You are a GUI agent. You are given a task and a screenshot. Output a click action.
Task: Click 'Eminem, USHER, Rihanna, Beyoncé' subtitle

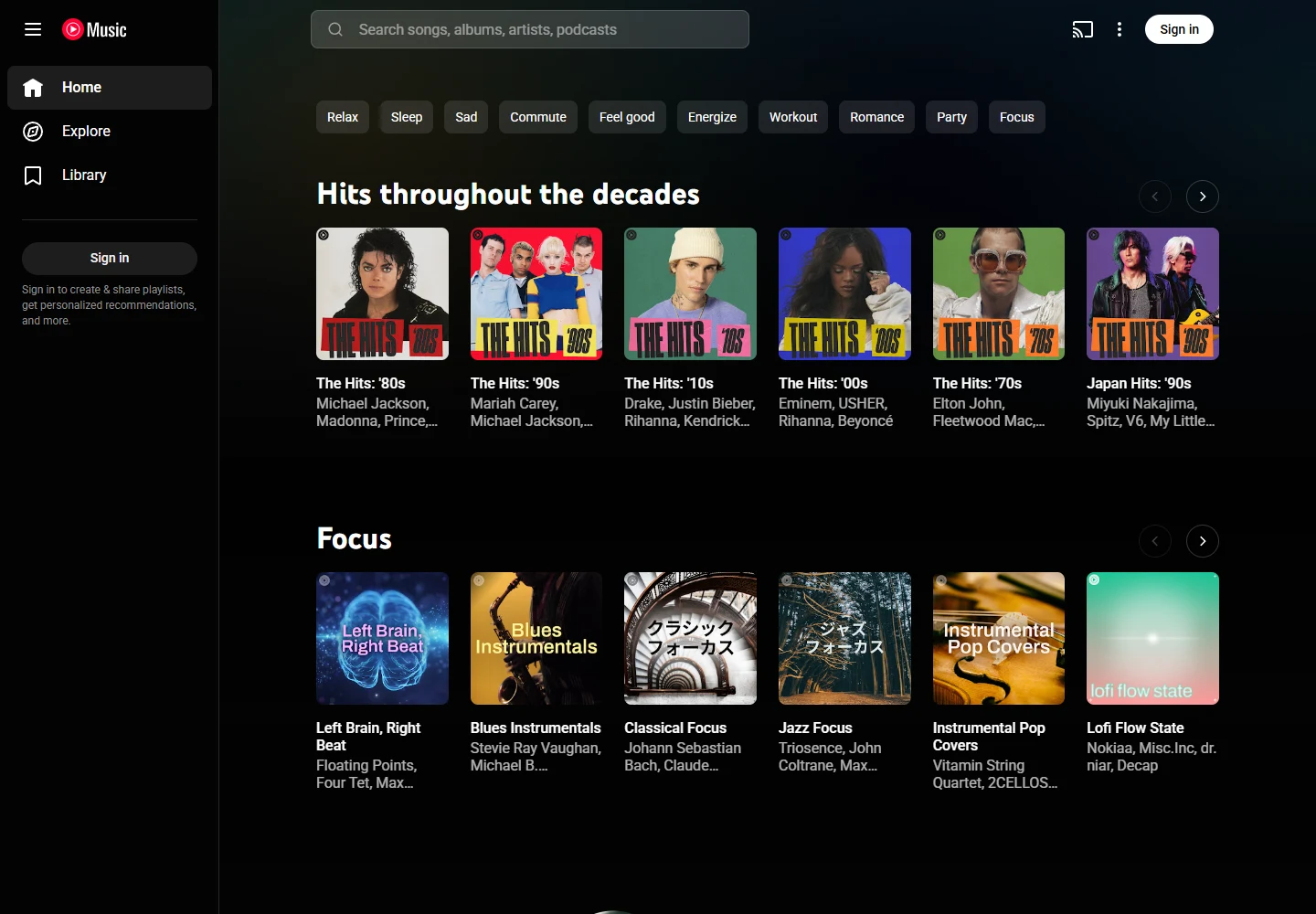point(835,412)
